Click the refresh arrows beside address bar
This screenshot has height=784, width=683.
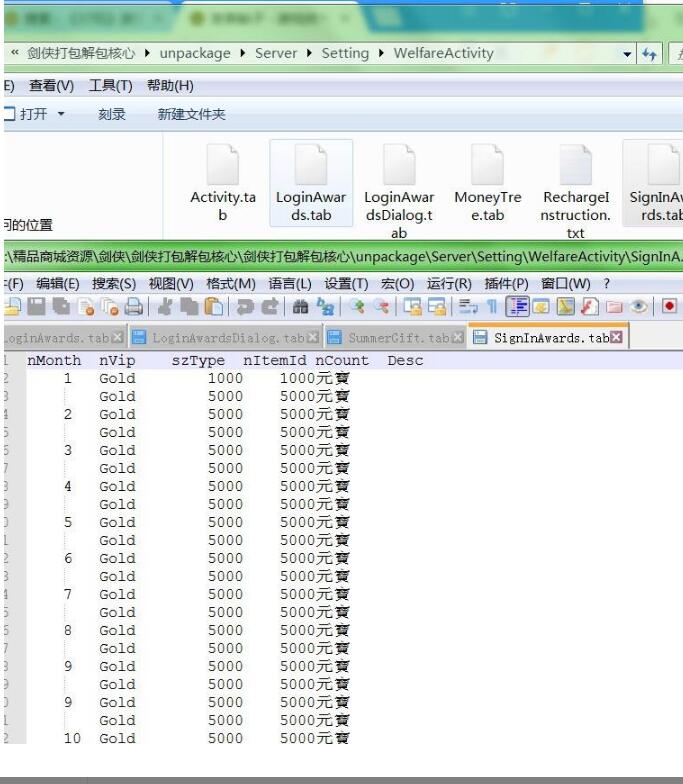pyautogui.click(x=649, y=54)
